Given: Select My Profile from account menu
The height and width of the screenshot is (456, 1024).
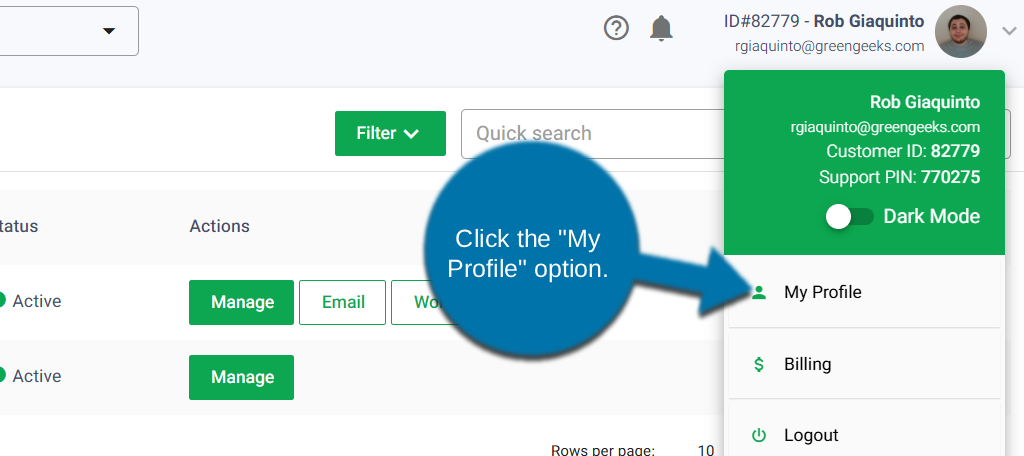Looking at the screenshot, I should pyautogui.click(x=822, y=293).
